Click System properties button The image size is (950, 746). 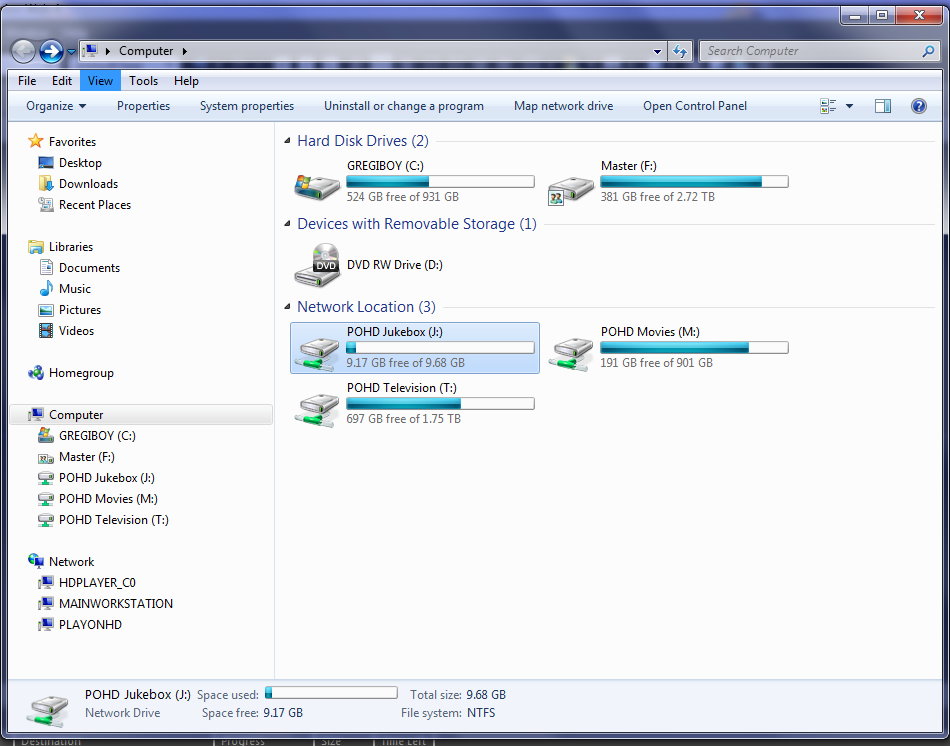click(x=247, y=106)
